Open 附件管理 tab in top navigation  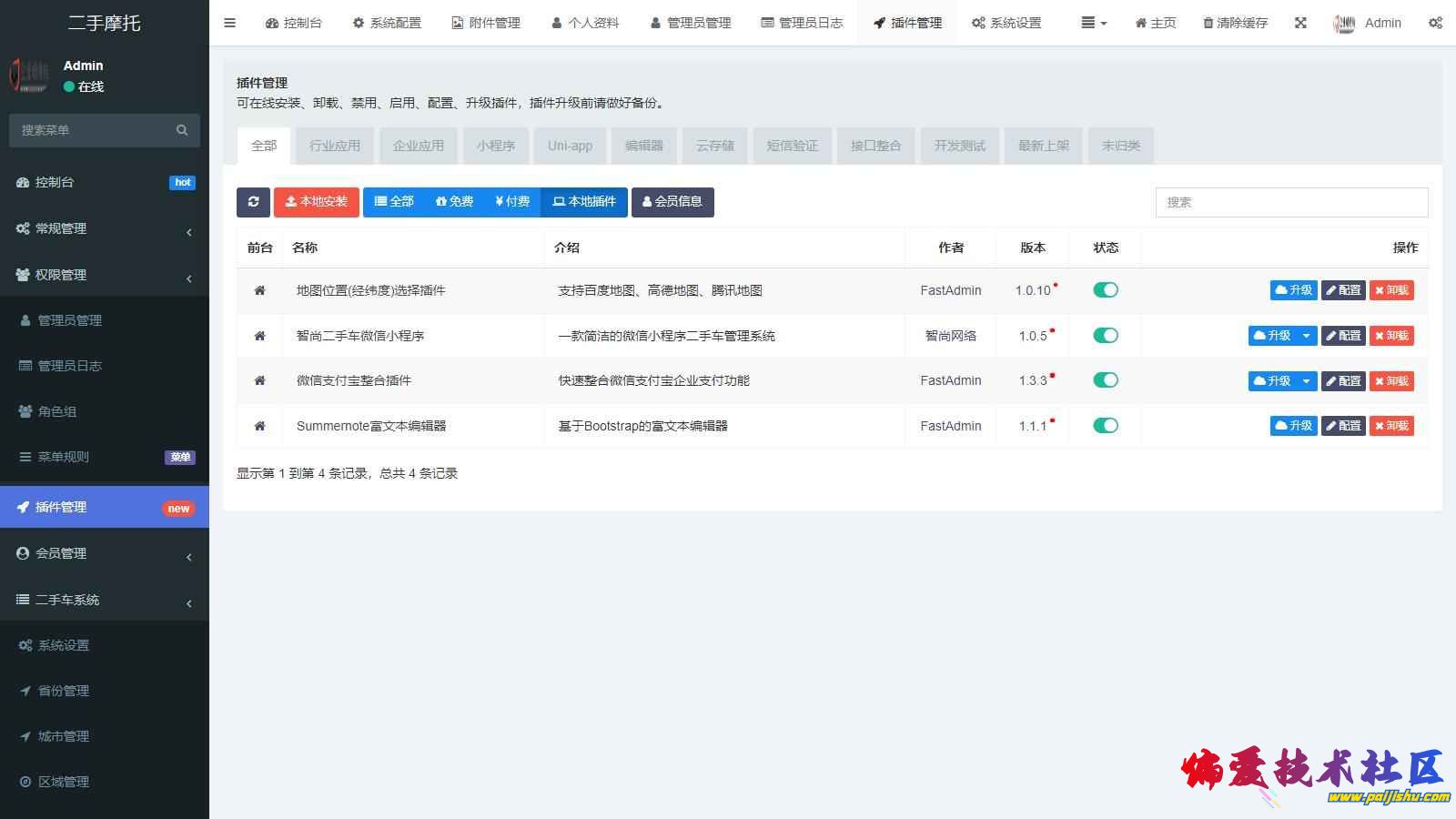pyautogui.click(x=486, y=23)
